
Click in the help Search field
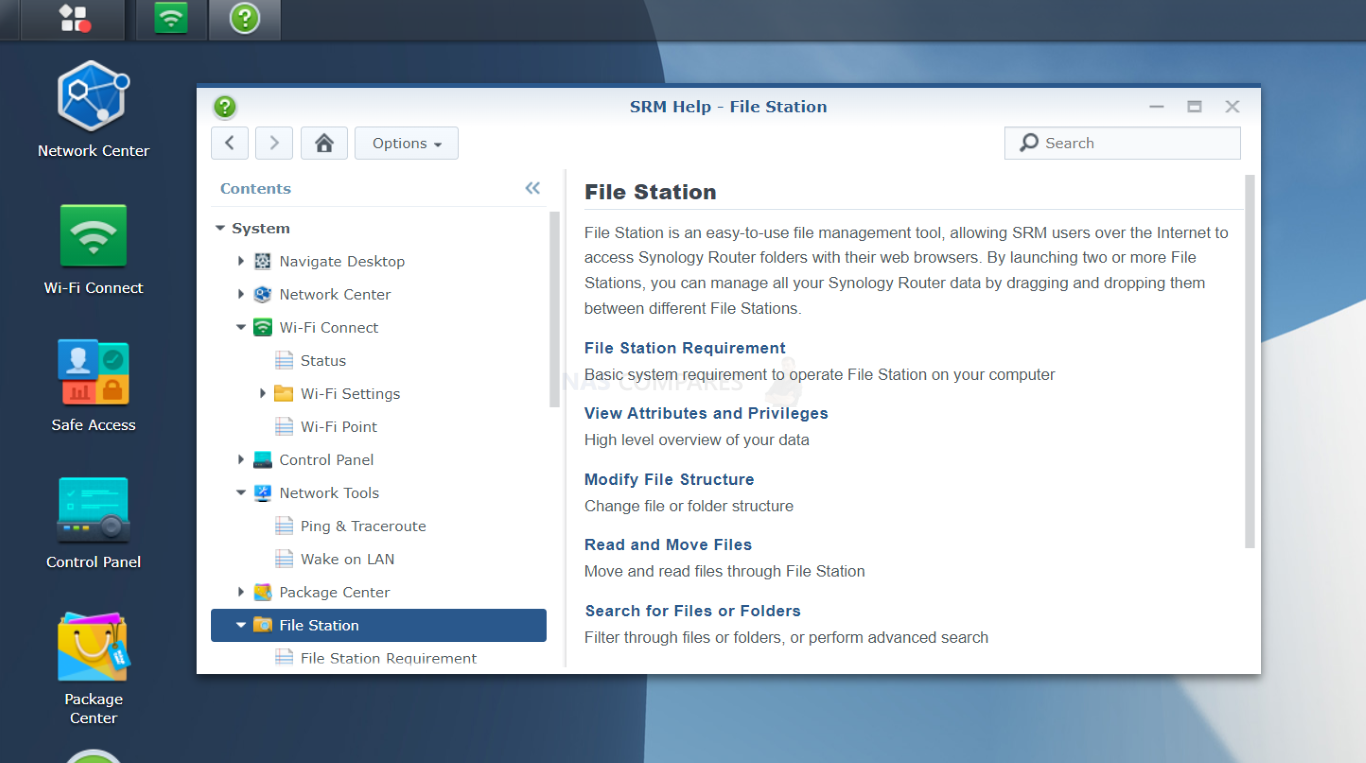tap(1122, 143)
